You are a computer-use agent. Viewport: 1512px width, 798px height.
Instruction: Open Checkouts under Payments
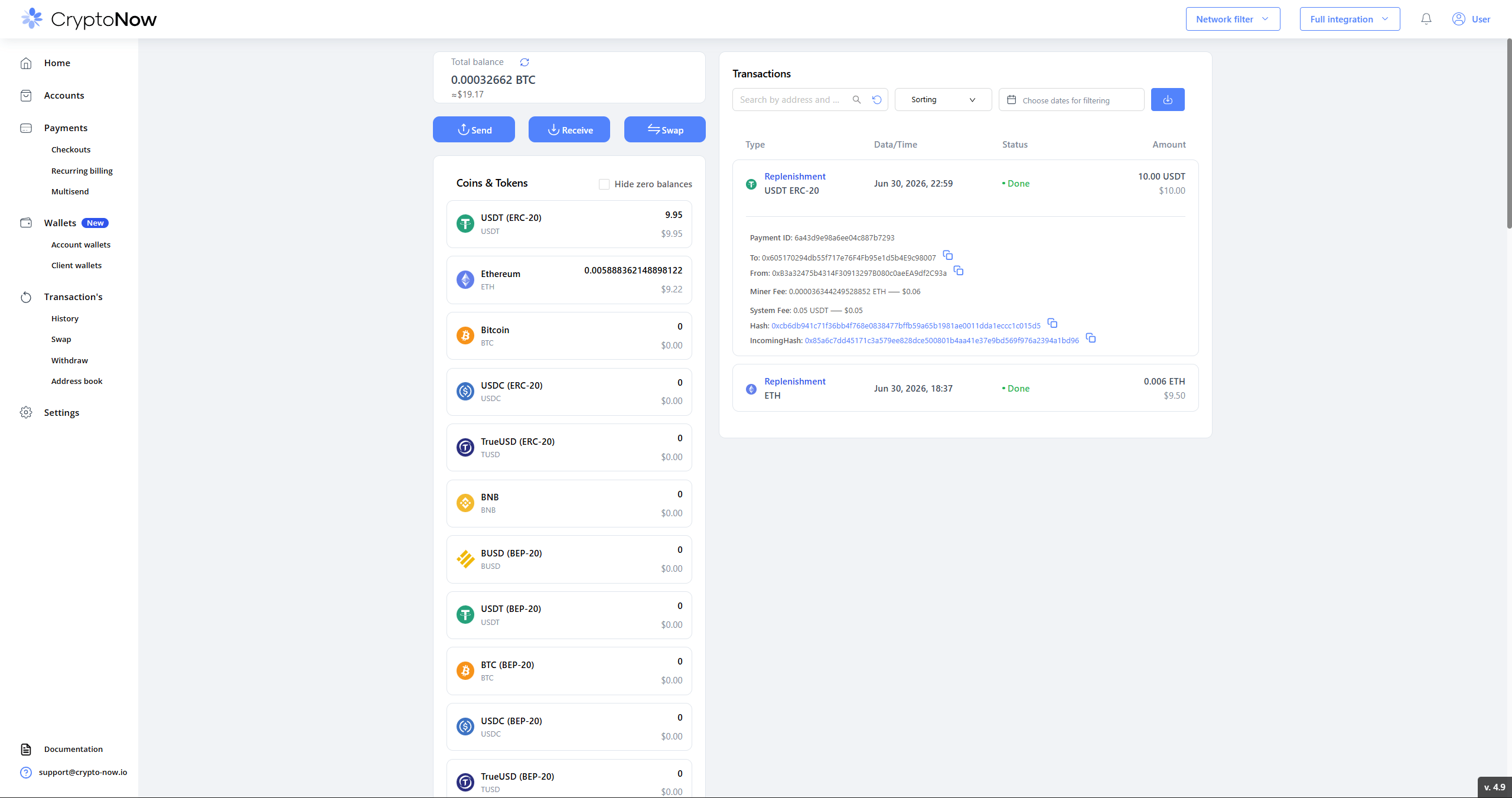(71, 150)
